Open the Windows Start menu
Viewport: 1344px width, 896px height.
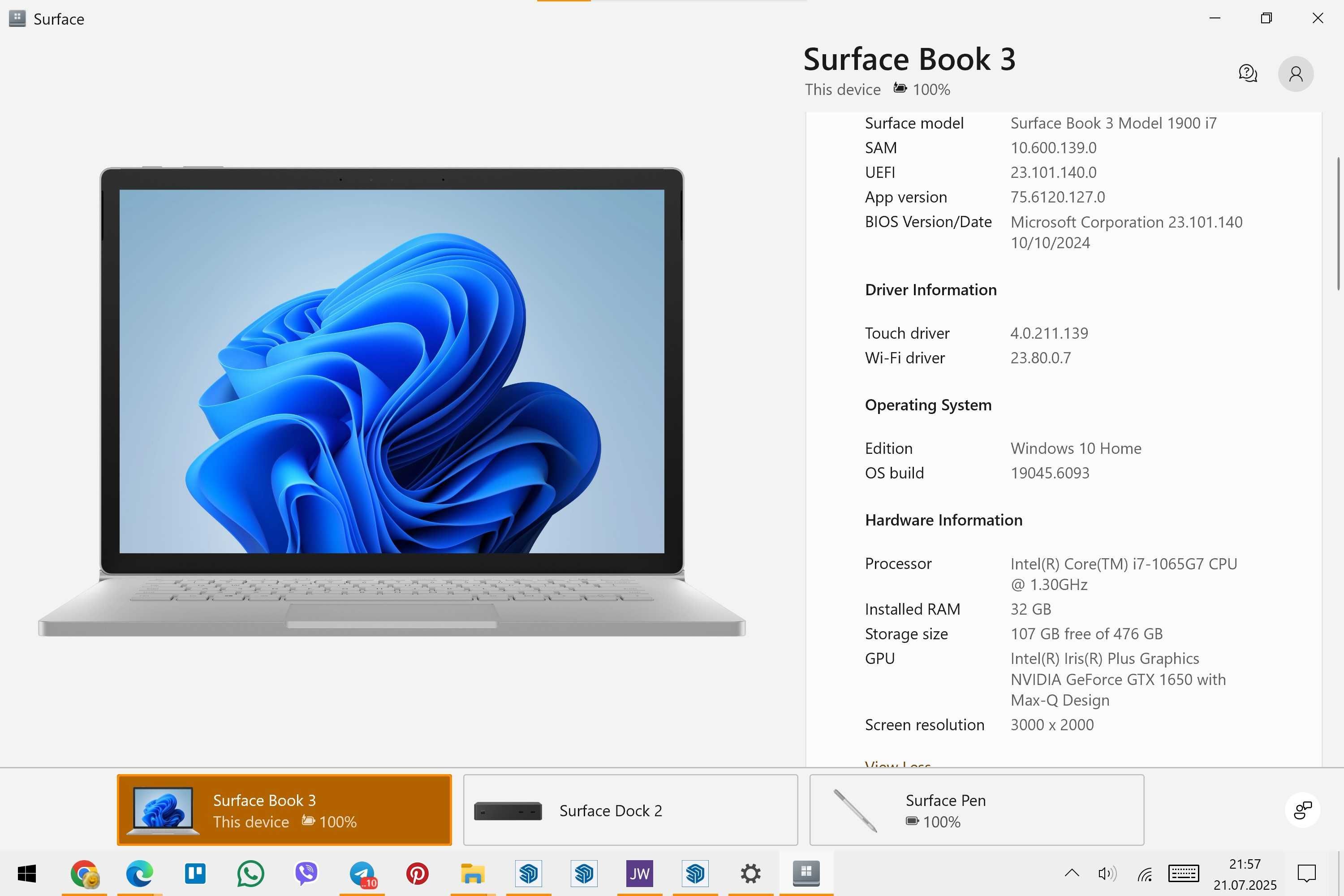tap(27, 873)
